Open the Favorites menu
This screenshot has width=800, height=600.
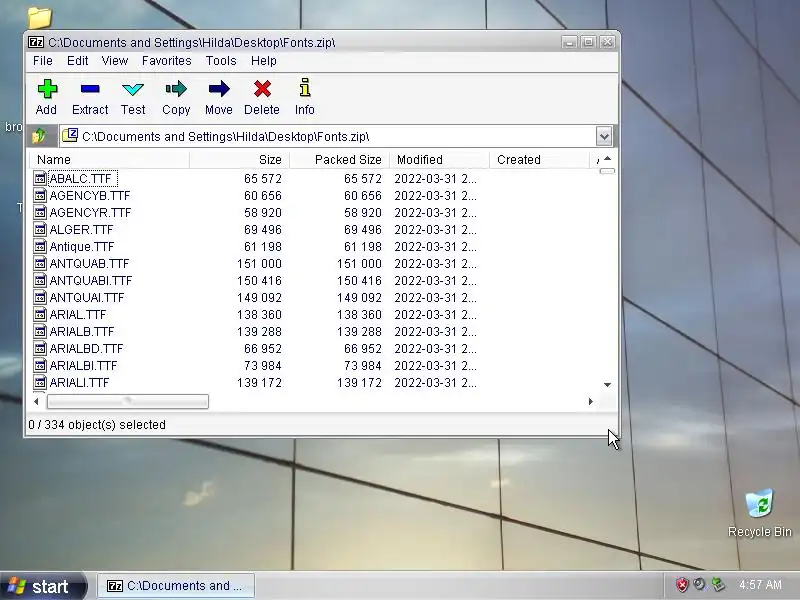166,61
